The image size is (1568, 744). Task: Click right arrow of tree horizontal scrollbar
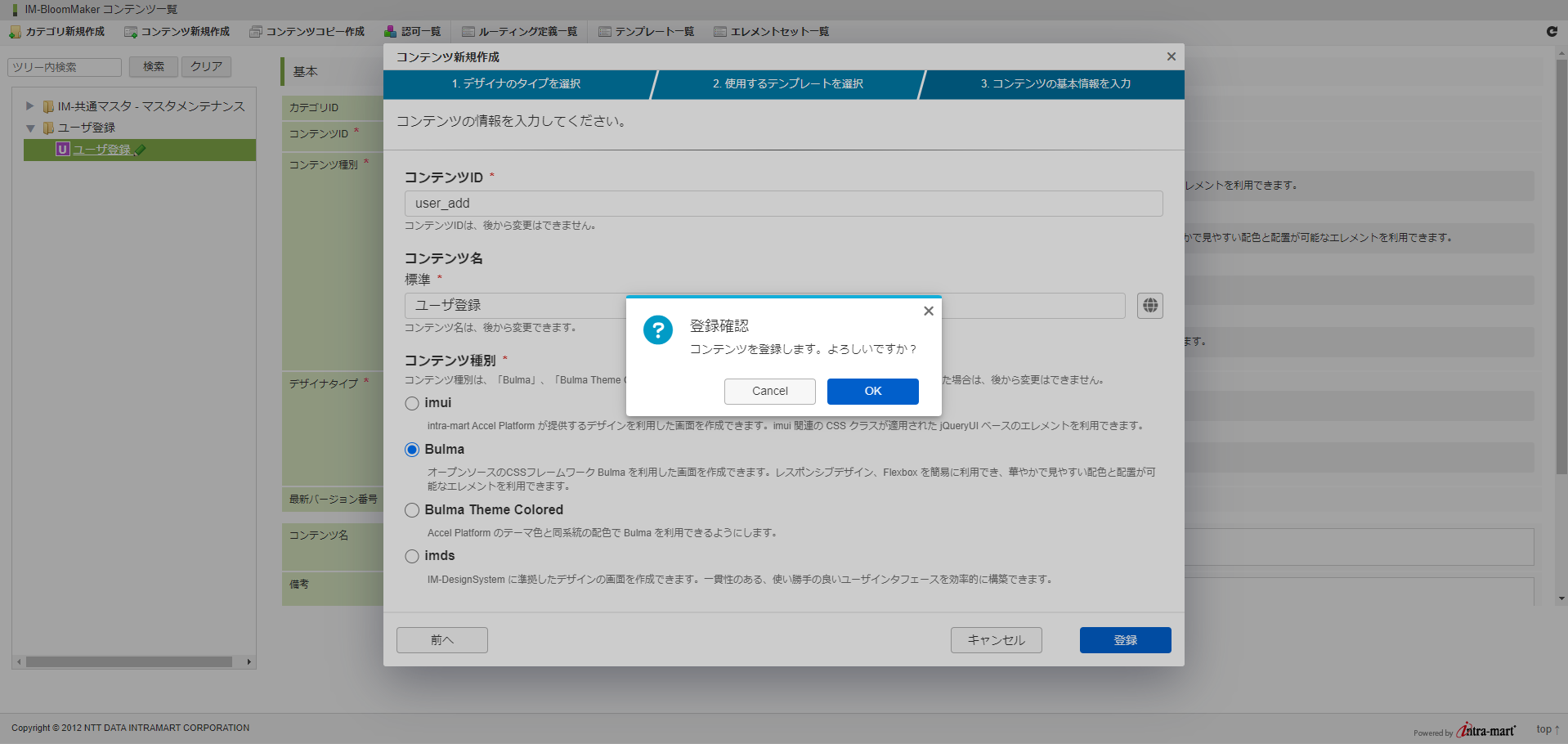[249, 662]
